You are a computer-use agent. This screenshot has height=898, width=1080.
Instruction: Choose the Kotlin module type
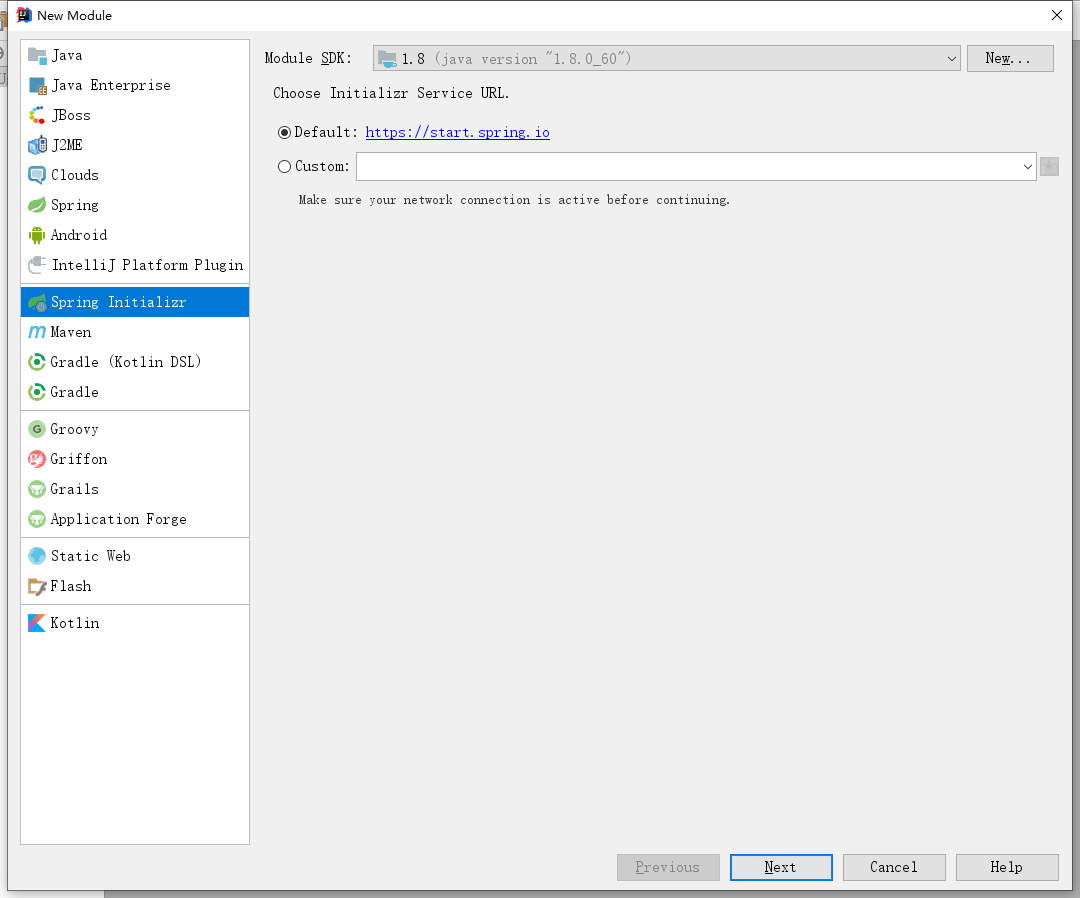pyautogui.click(x=74, y=623)
